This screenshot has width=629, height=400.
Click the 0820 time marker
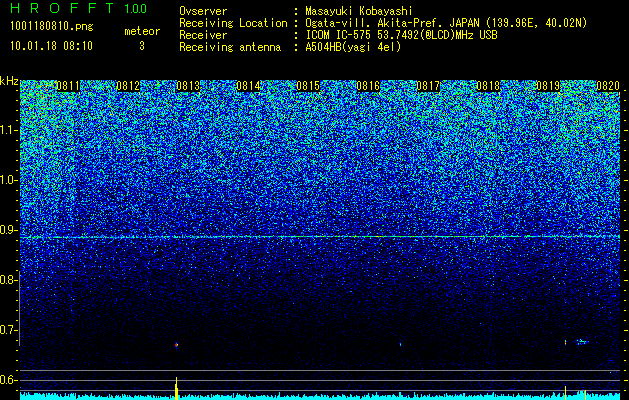click(608, 86)
